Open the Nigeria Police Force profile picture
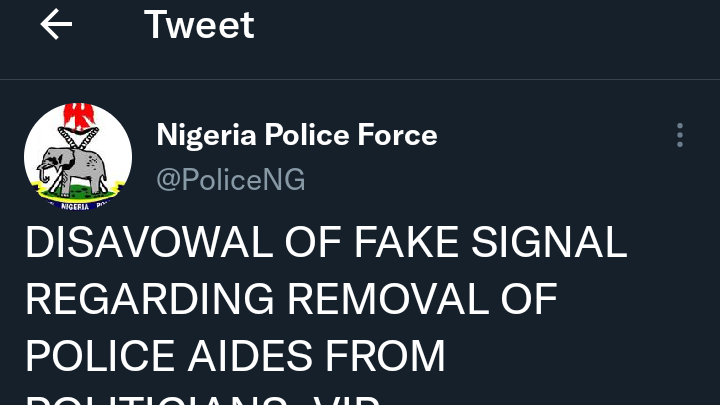This screenshot has width=720, height=405. point(78,157)
